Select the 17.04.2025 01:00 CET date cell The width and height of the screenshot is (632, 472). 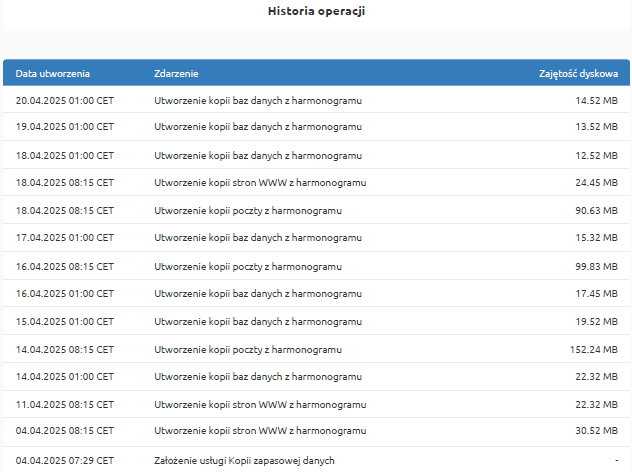(x=65, y=238)
